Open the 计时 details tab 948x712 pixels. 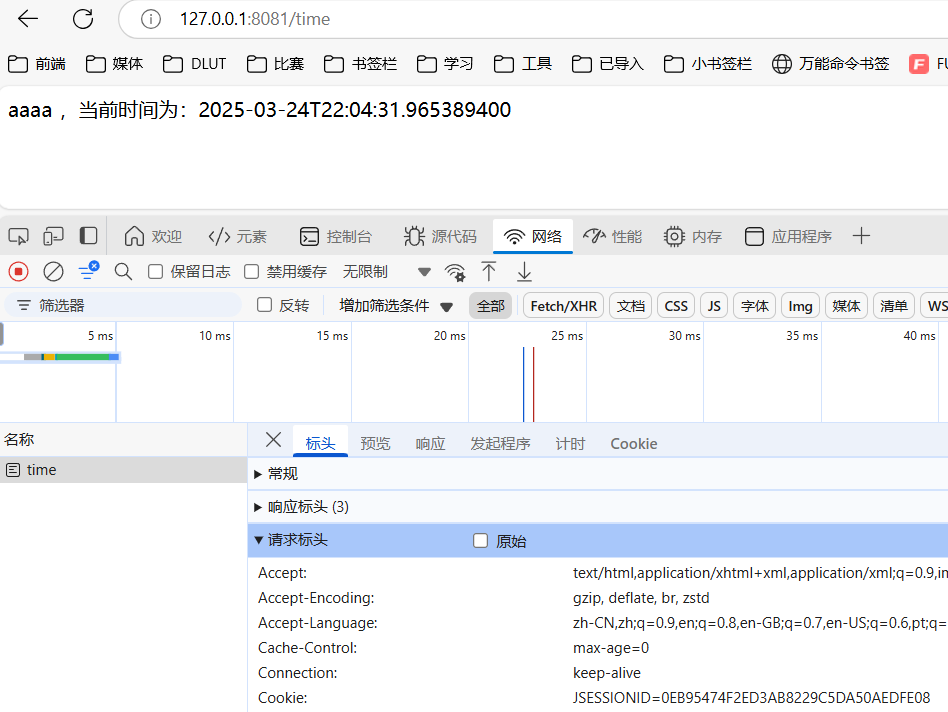570,444
